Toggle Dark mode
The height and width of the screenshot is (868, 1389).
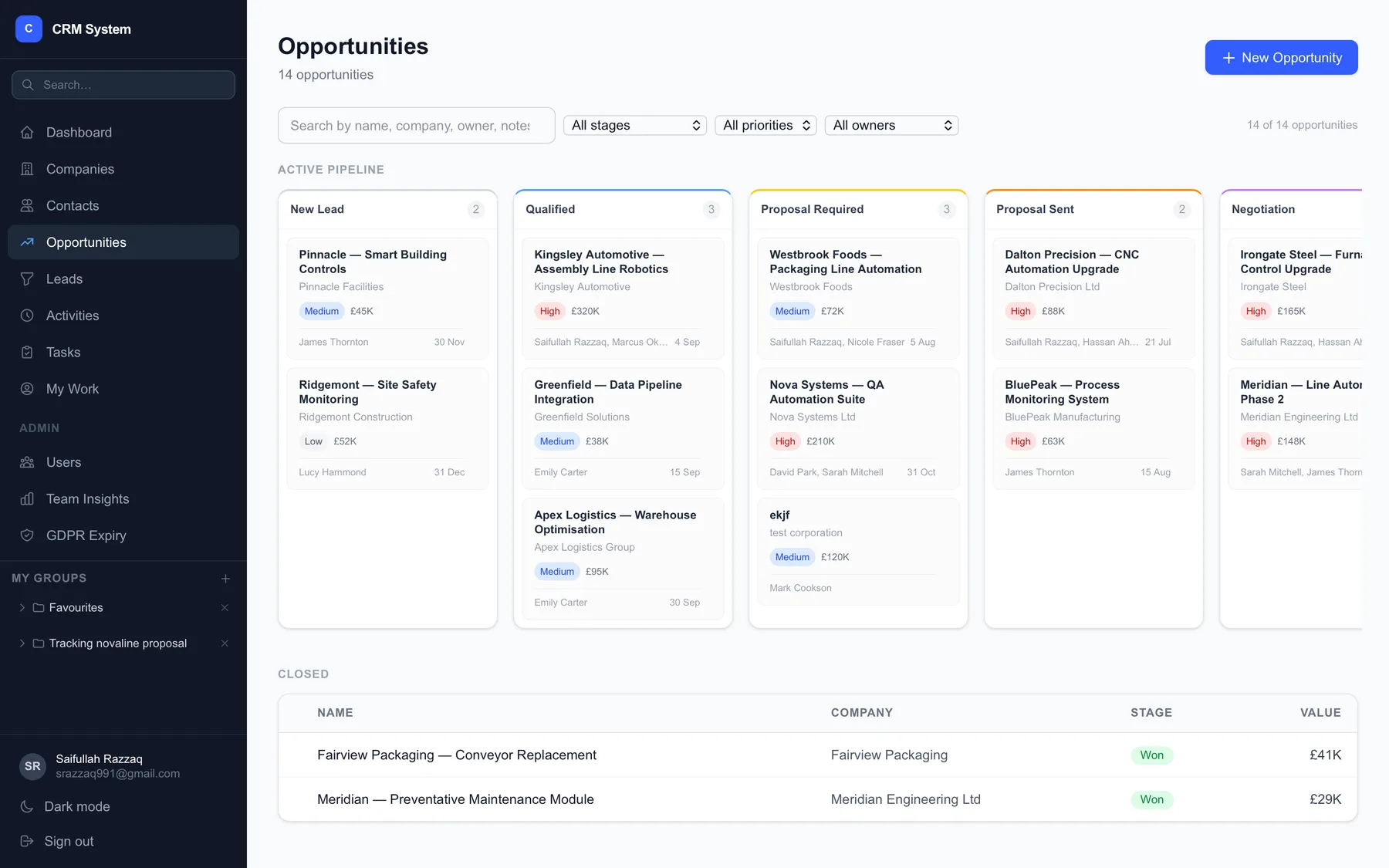tap(123, 806)
